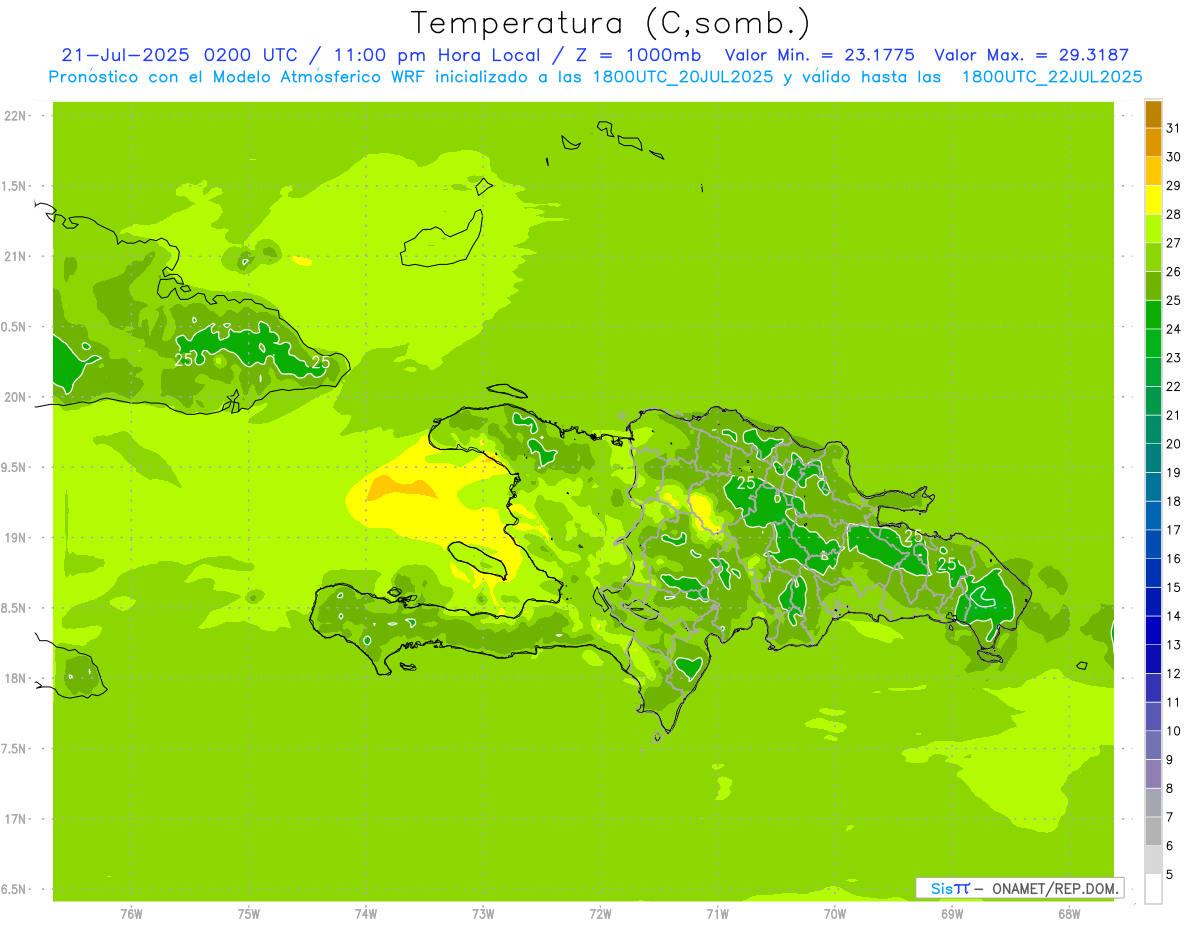1200x927 pixels.
Task: Select the green legend band between 24 and 25
Action: [1153, 315]
